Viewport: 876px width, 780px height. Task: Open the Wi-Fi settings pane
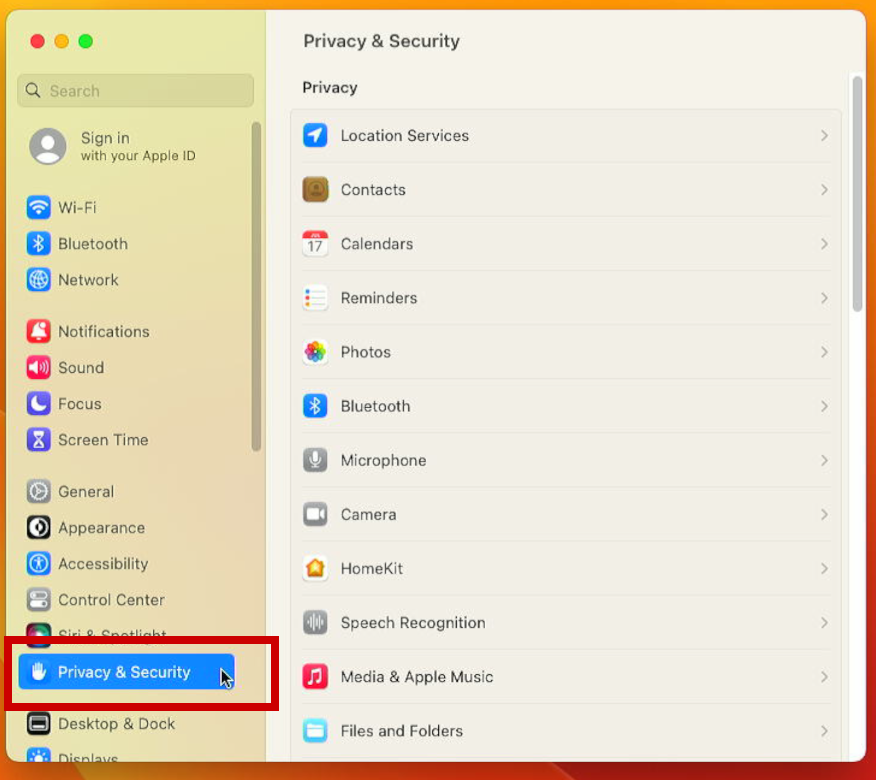tap(77, 207)
